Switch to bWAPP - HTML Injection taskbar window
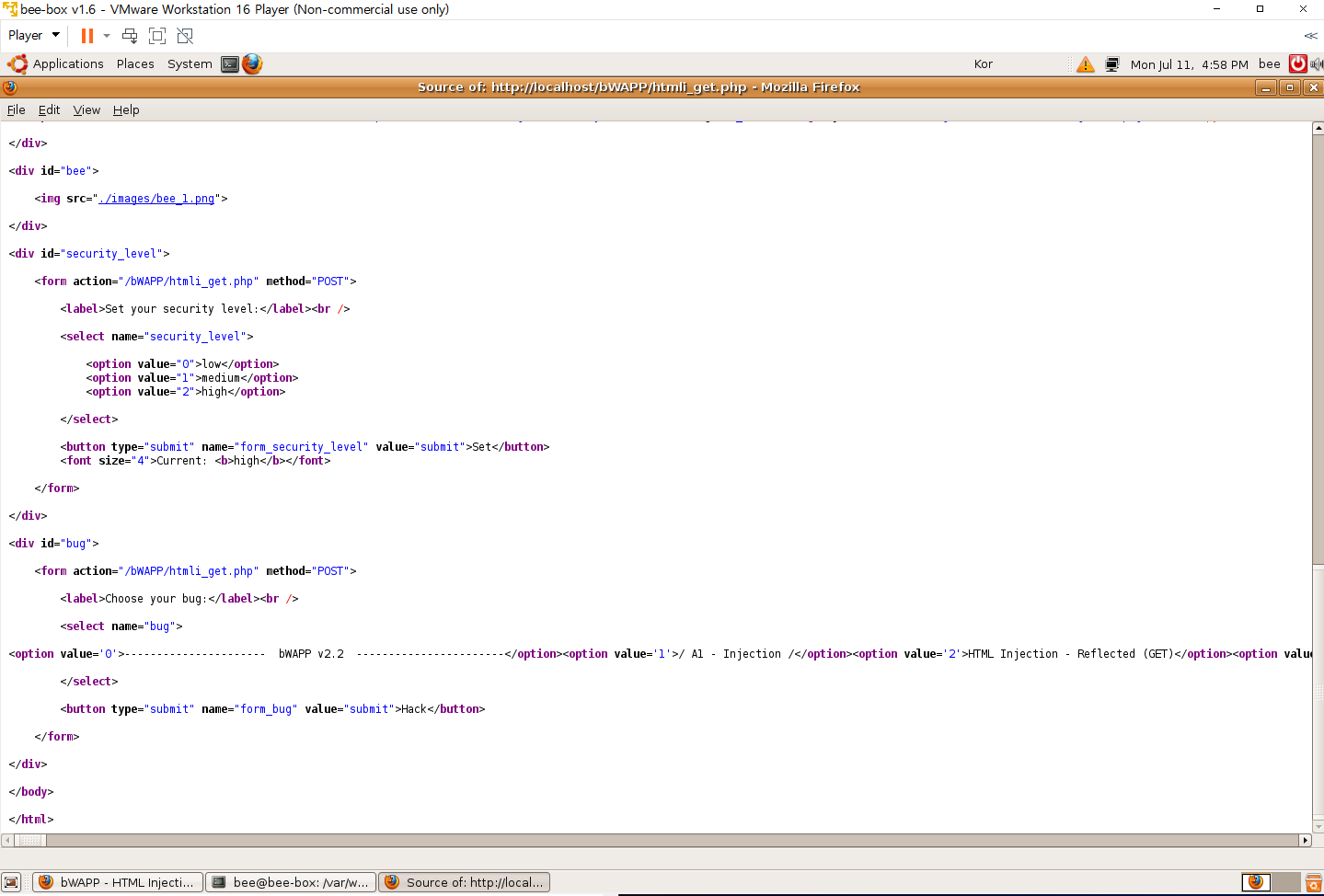 118,882
